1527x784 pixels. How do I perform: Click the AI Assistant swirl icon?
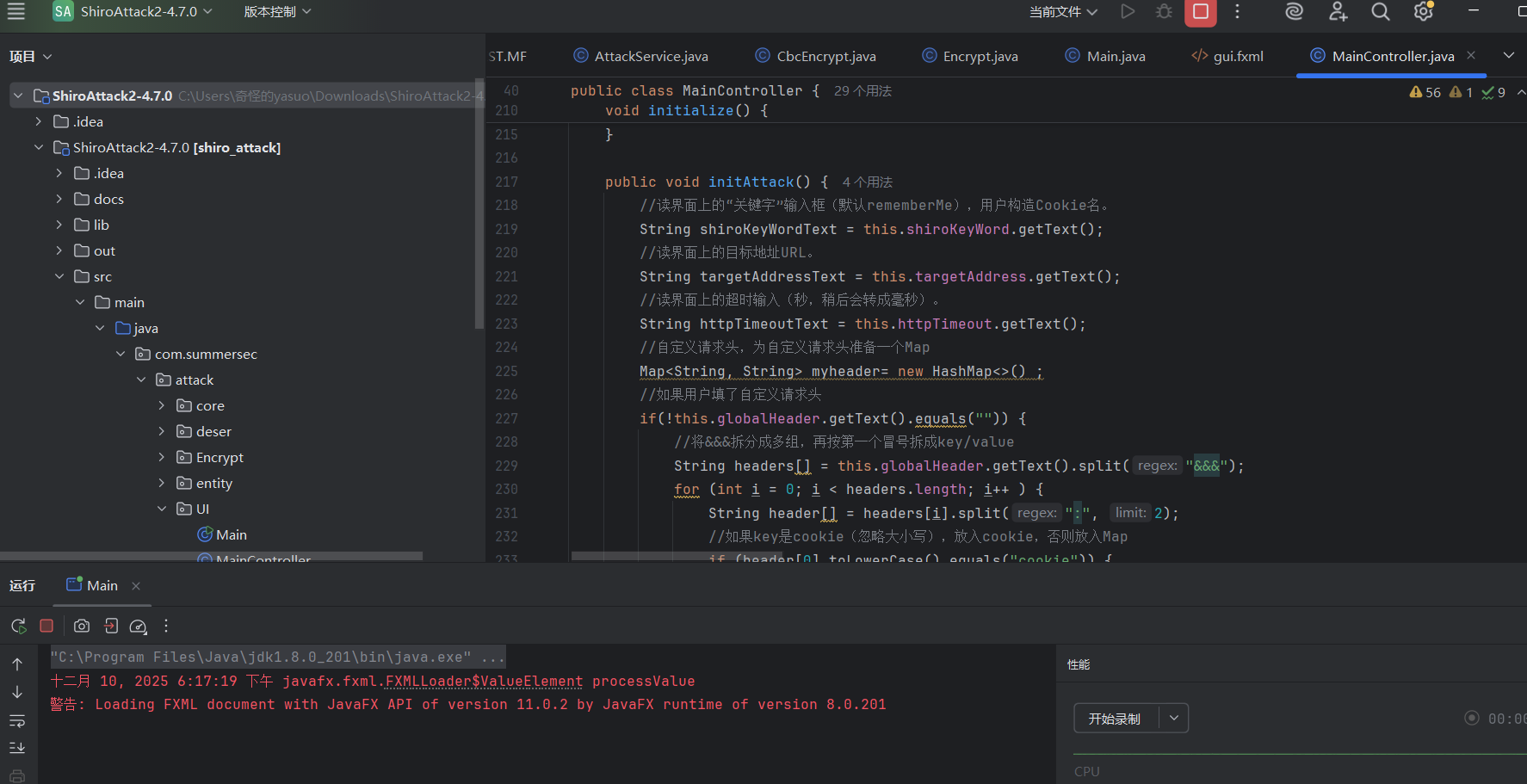pos(1294,11)
